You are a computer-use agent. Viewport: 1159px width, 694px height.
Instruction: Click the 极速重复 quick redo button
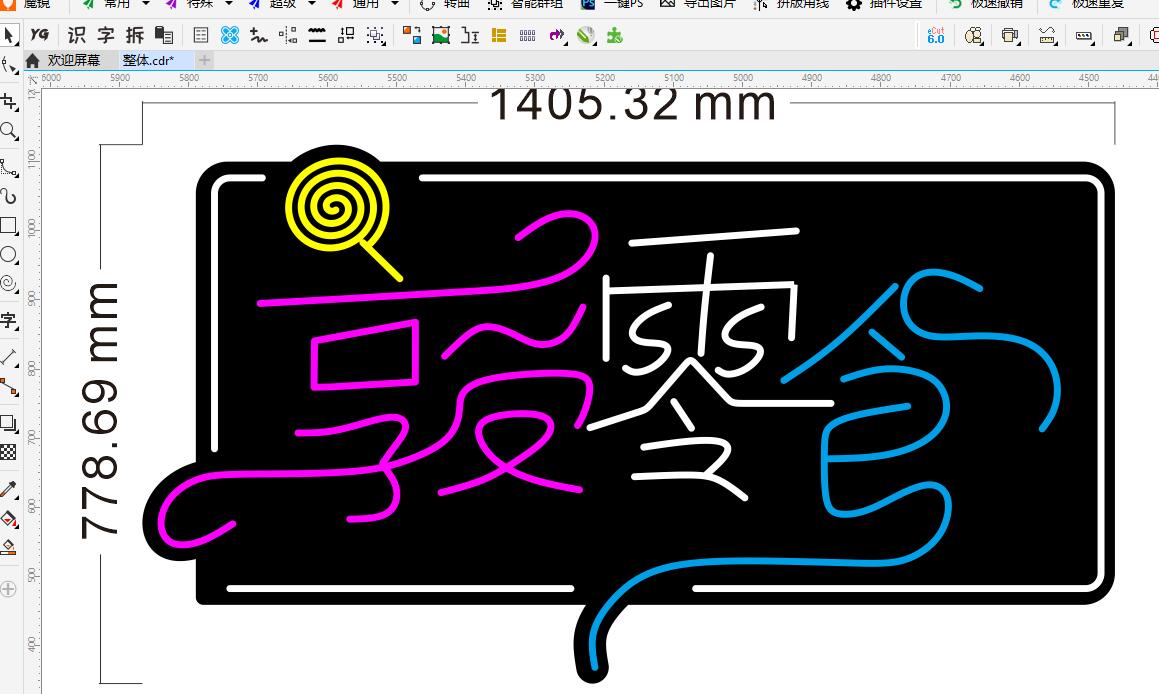[x=1087, y=4]
